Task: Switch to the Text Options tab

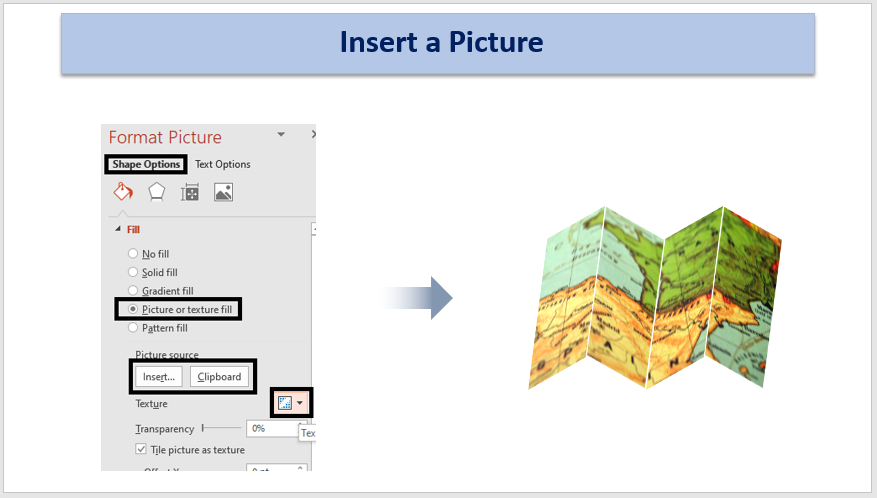Action: 223,164
